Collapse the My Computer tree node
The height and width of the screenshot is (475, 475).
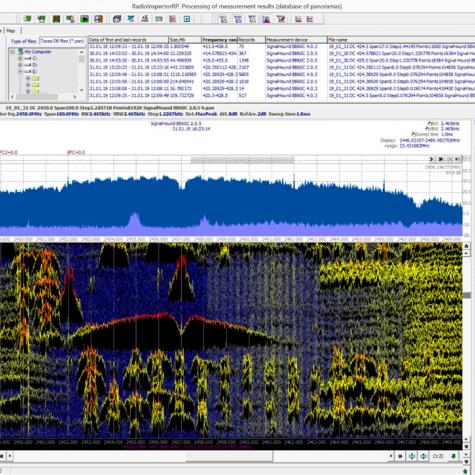click(x=12, y=52)
